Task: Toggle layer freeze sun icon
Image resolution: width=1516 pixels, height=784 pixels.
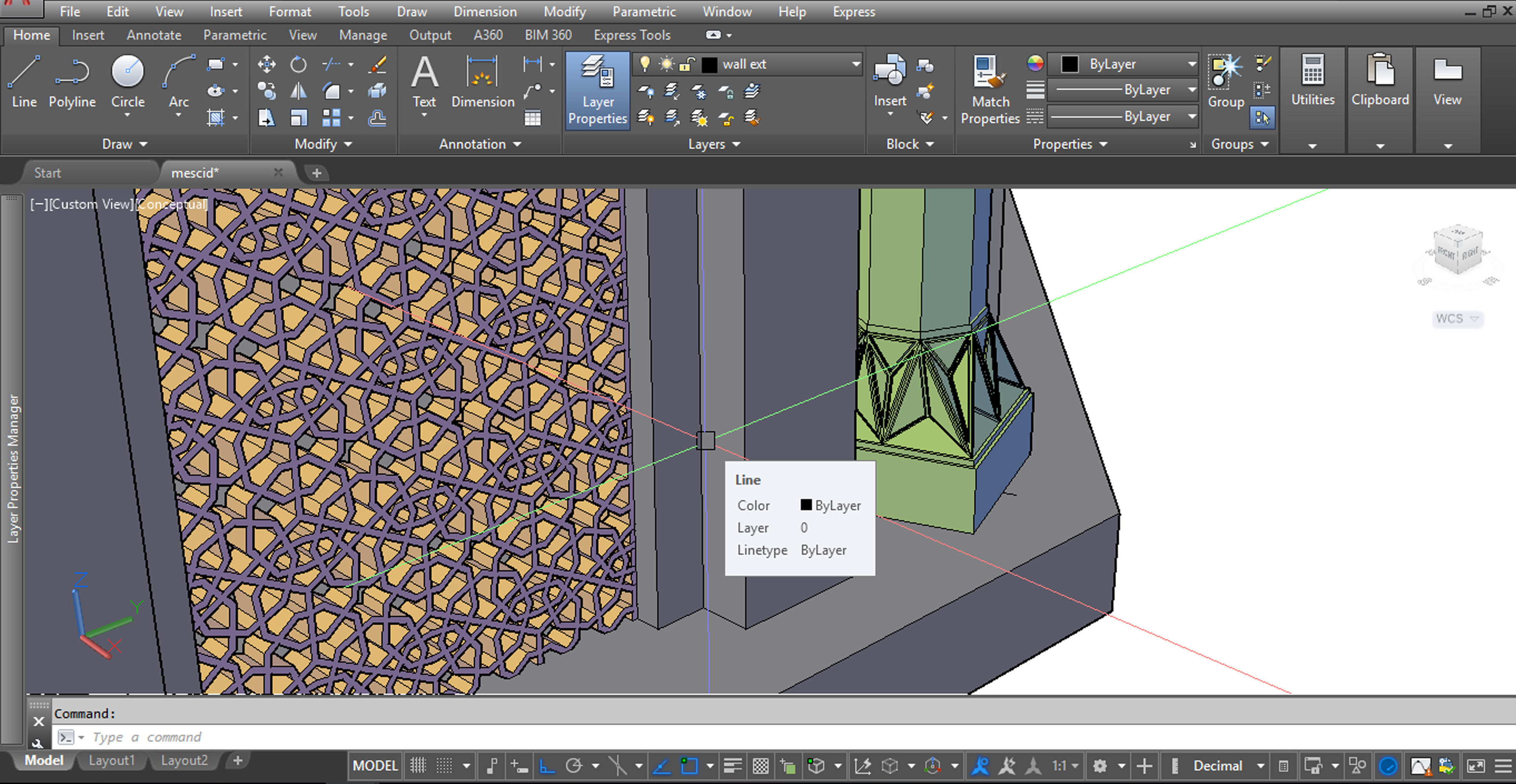Action: point(666,64)
